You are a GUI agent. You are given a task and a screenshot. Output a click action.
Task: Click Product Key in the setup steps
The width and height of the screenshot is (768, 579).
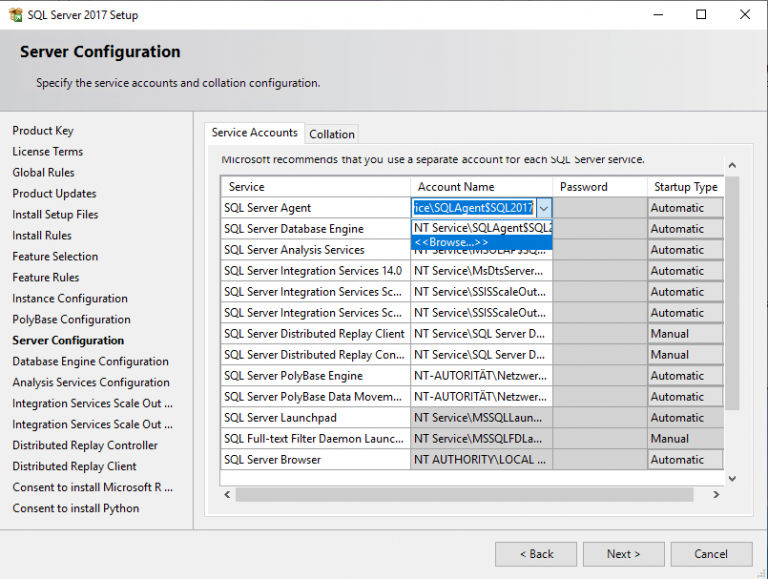pos(43,131)
